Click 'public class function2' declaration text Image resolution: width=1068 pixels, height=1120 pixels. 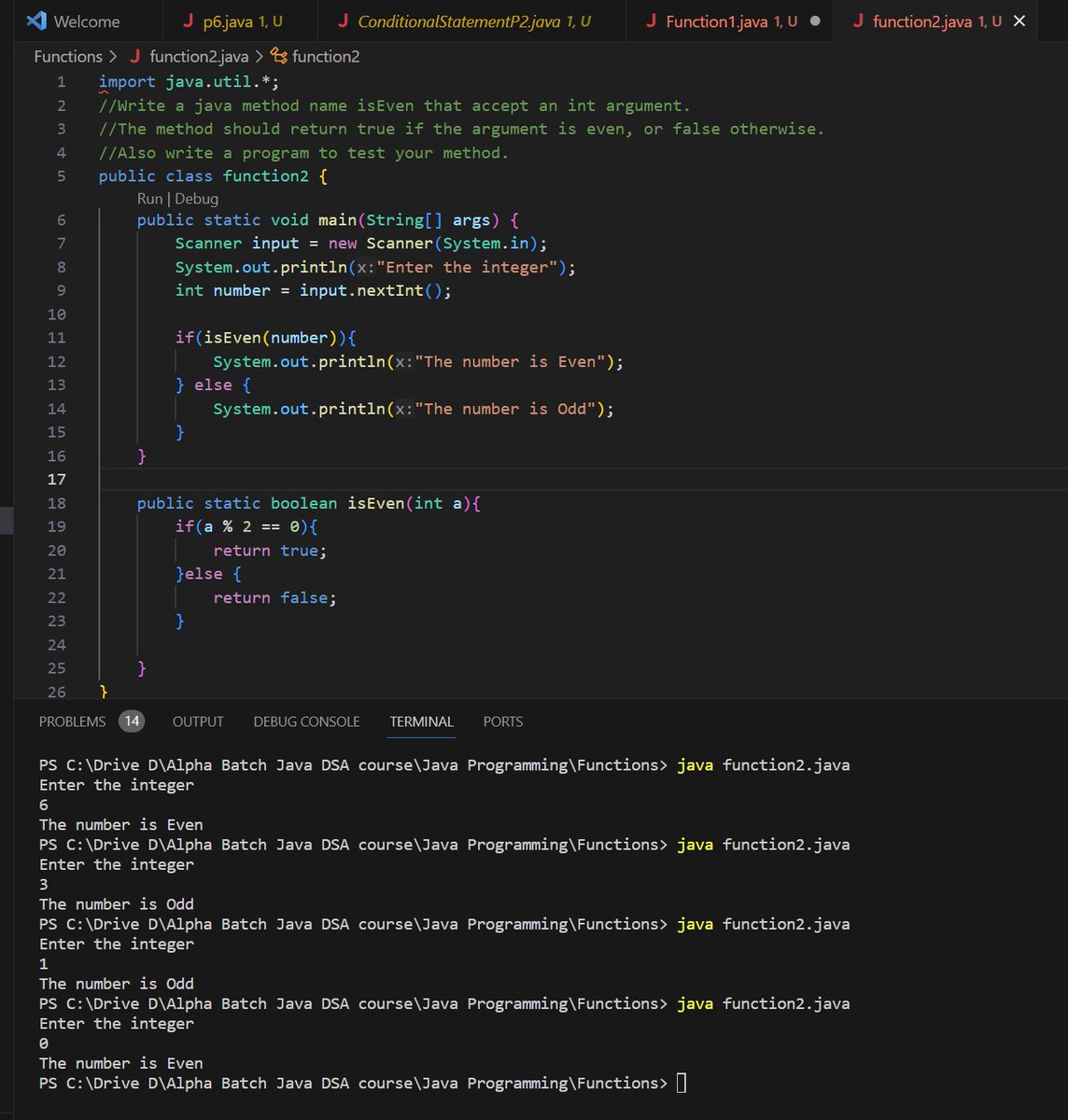click(205, 175)
